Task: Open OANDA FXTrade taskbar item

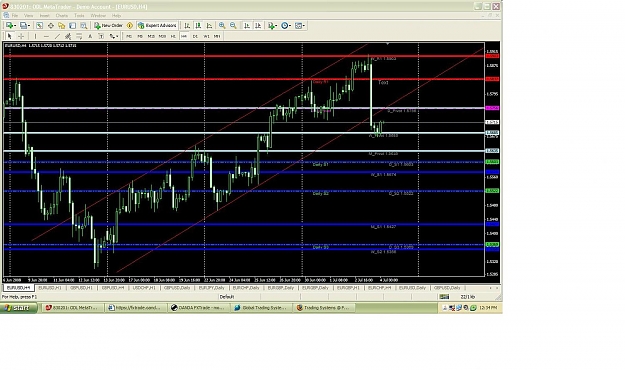Action: click(x=198, y=308)
